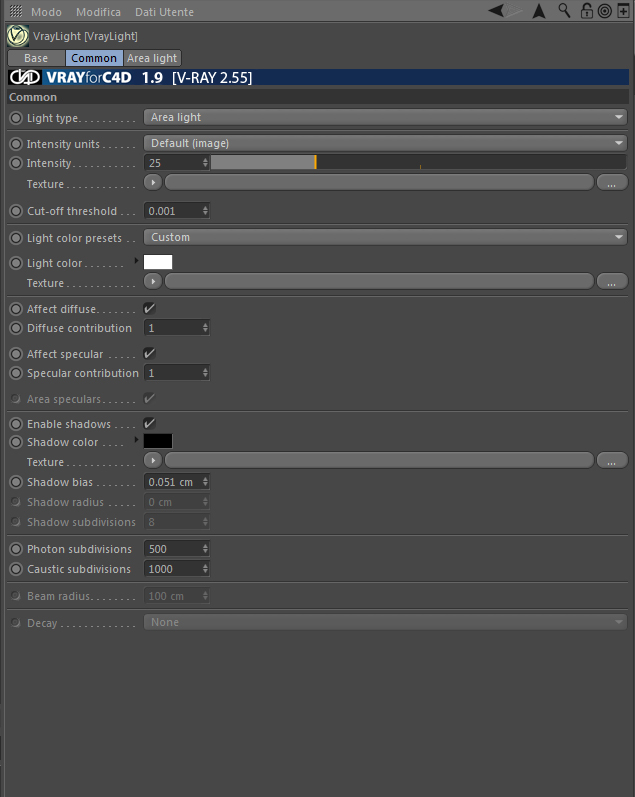Switch to the Area light tab
Image resolution: width=635 pixels, height=797 pixels.
pos(152,58)
